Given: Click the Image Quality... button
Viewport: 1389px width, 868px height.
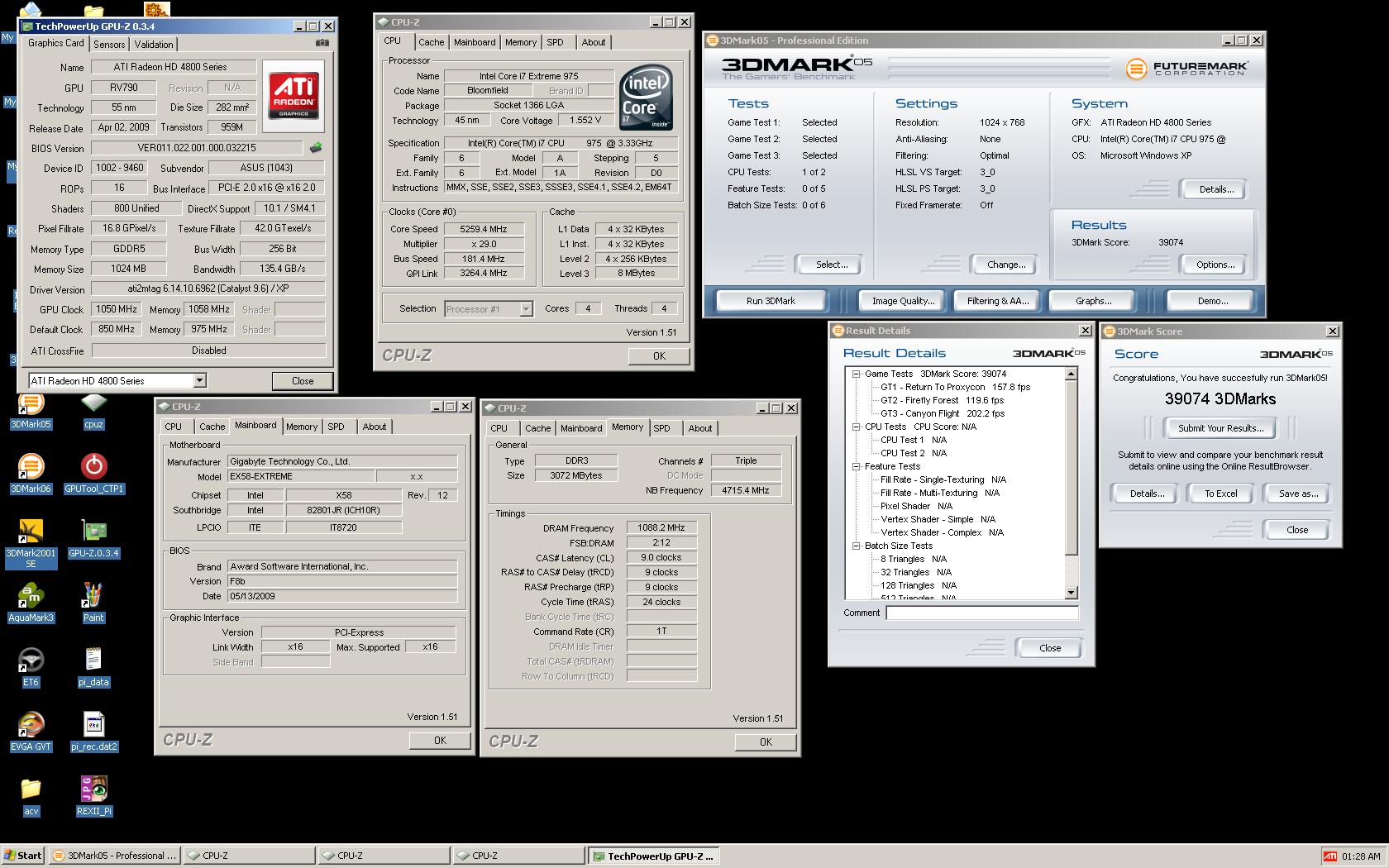Looking at the screenshot, I should (903, 301).
